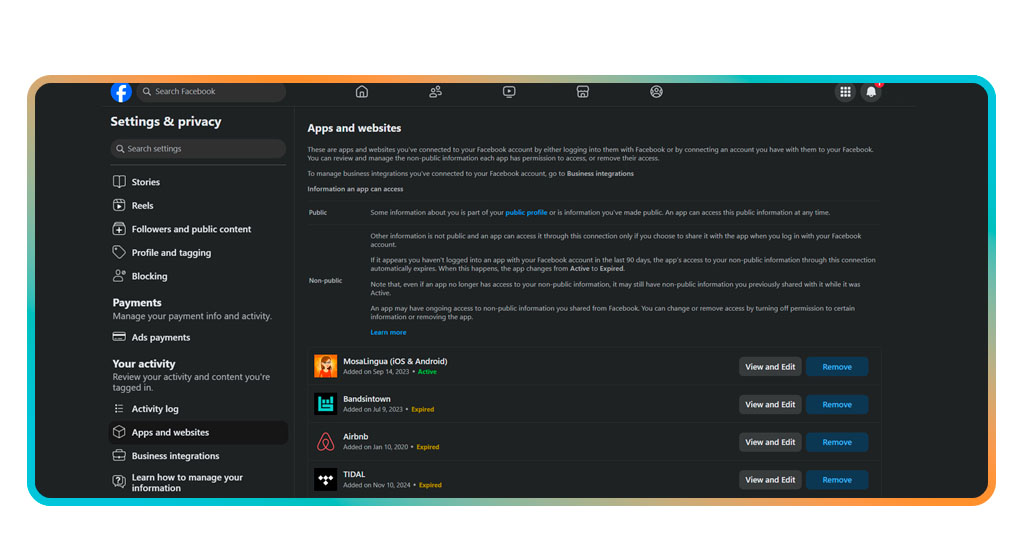Click the MosaLingua app thumbnail

pyautogui.click(x=325, y=366)
